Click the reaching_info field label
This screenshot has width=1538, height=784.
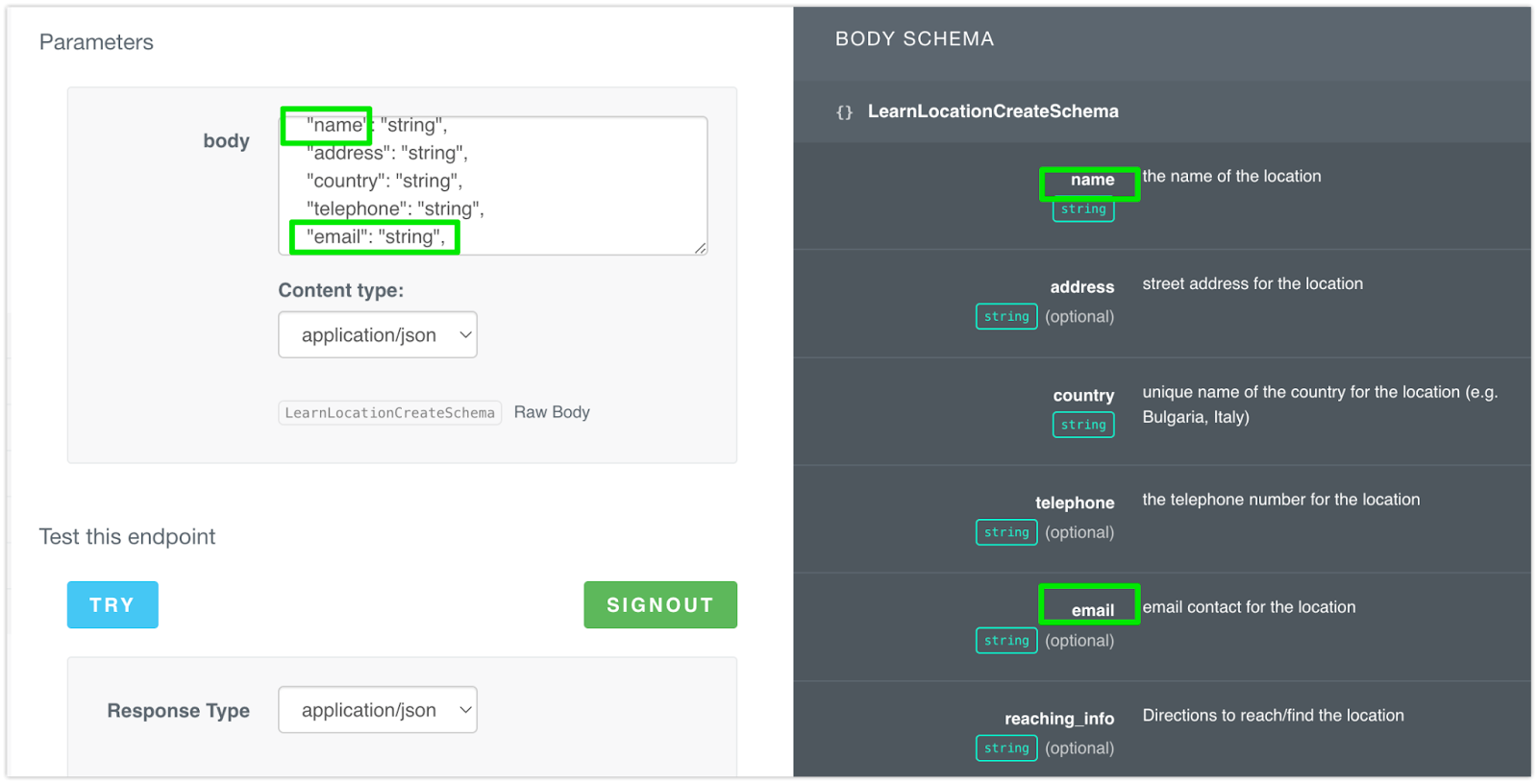(x=1059, y=719)
